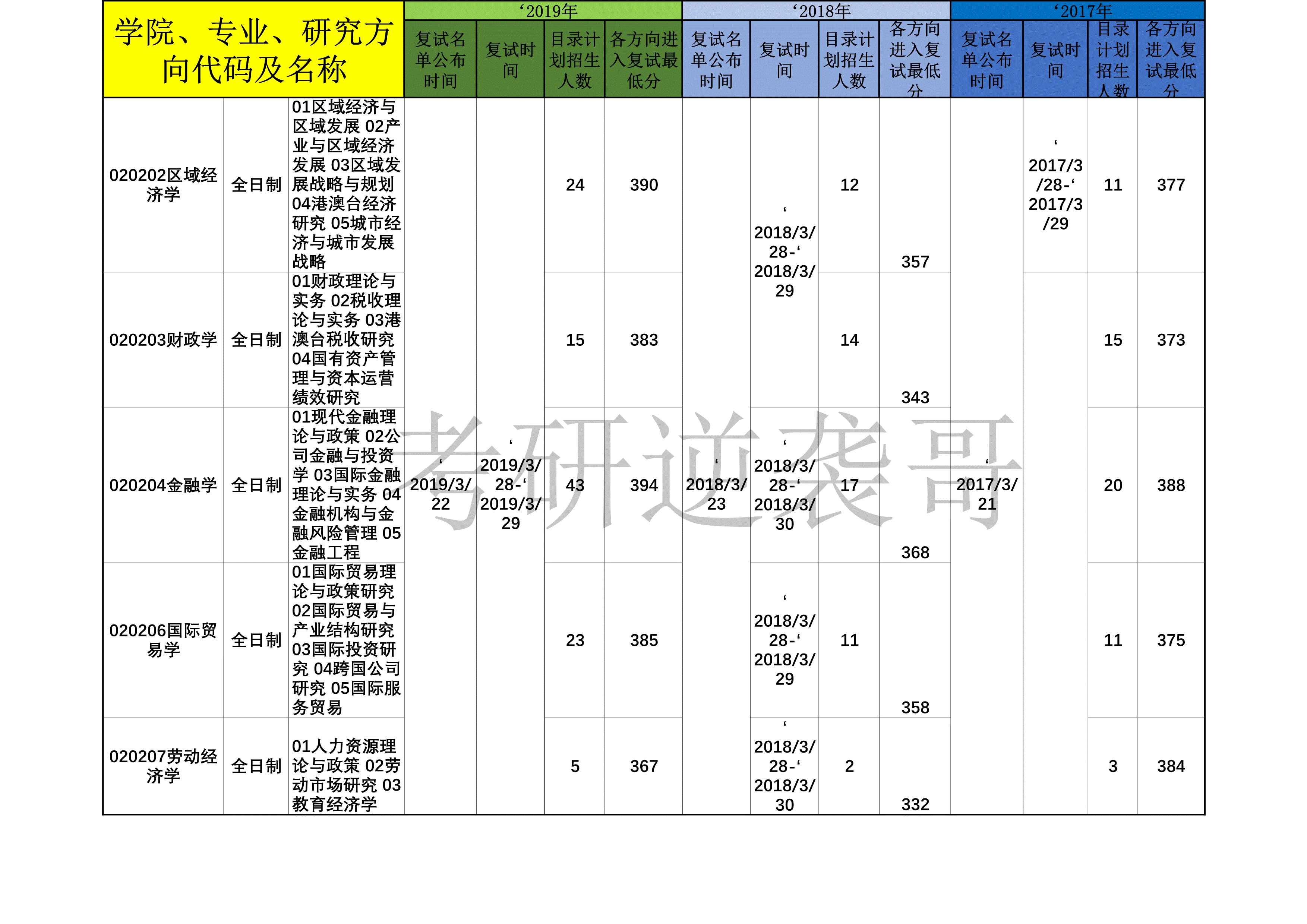Click 2017 enrollment '3' for 劳动经济学
Screen dimensions: 1307x924
tap(1113, 766)
